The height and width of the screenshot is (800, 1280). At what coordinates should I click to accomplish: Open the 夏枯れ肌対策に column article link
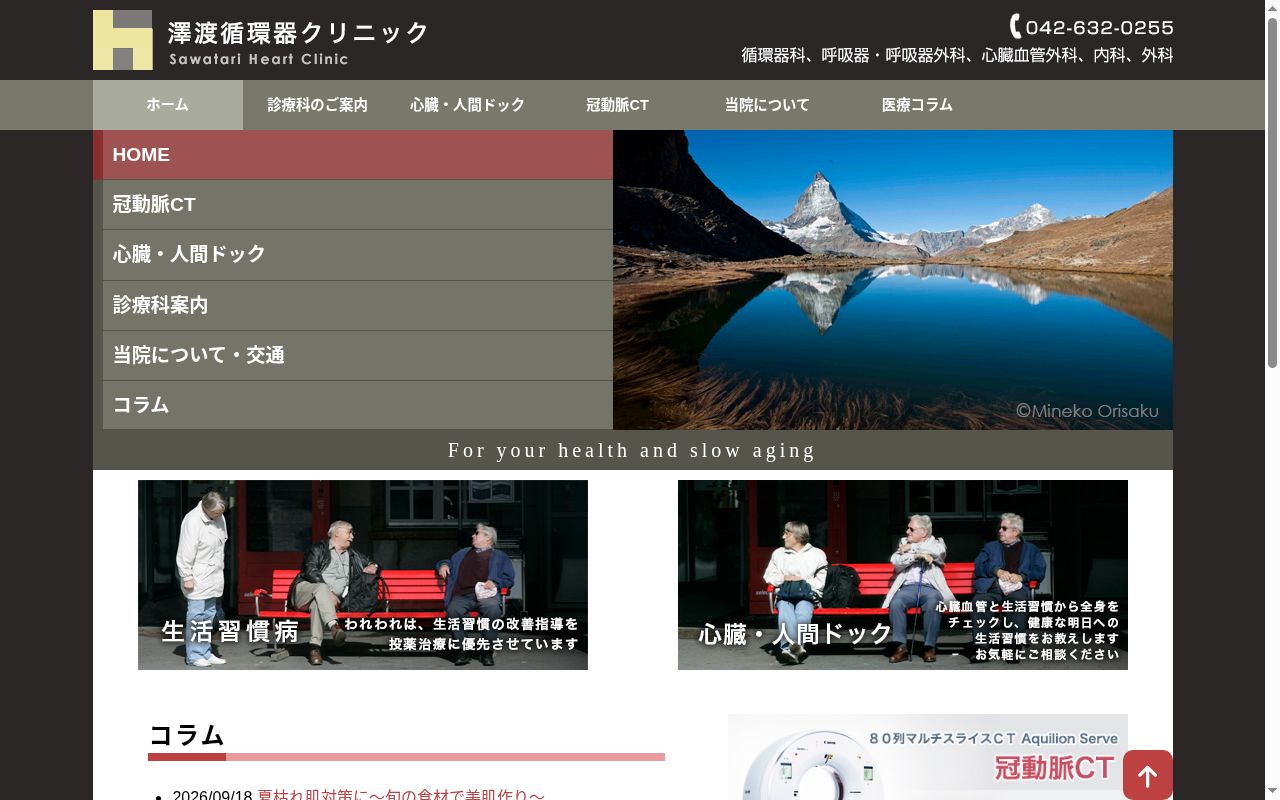(401, 795)
